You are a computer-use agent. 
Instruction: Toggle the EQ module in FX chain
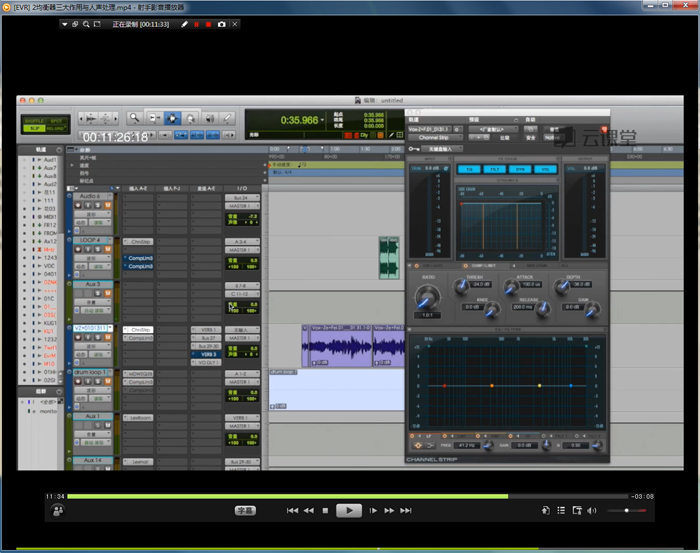tap(469, 170)
